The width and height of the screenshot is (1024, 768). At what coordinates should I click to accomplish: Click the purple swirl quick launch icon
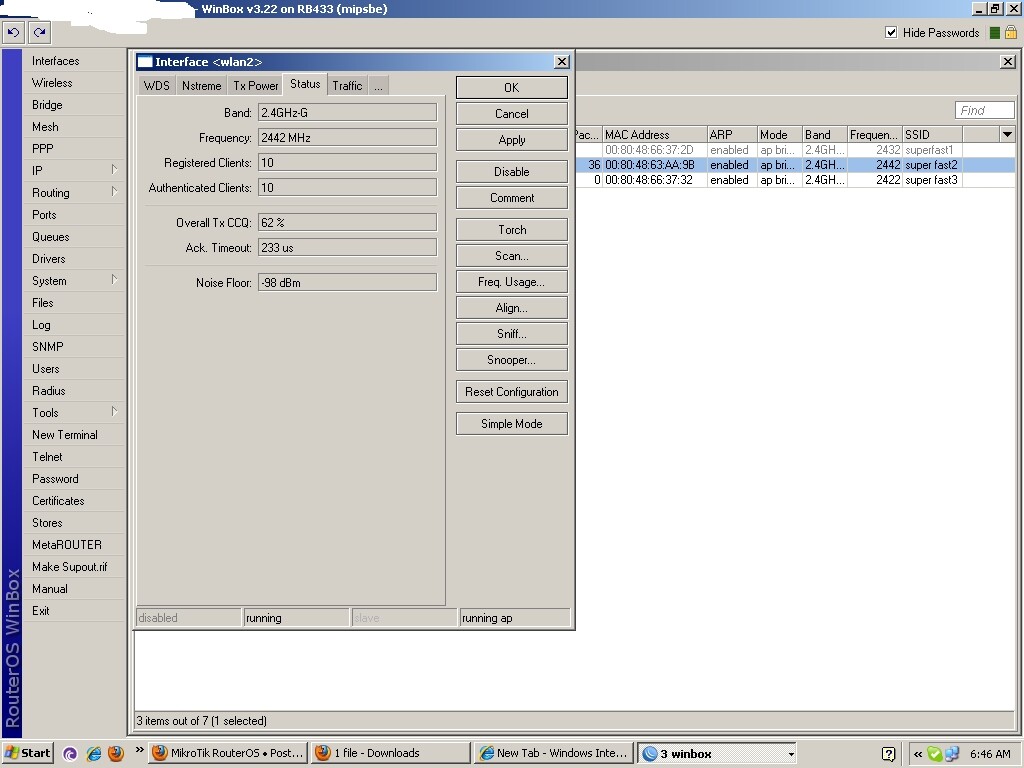pyautogui.click(x=70, y=754)
